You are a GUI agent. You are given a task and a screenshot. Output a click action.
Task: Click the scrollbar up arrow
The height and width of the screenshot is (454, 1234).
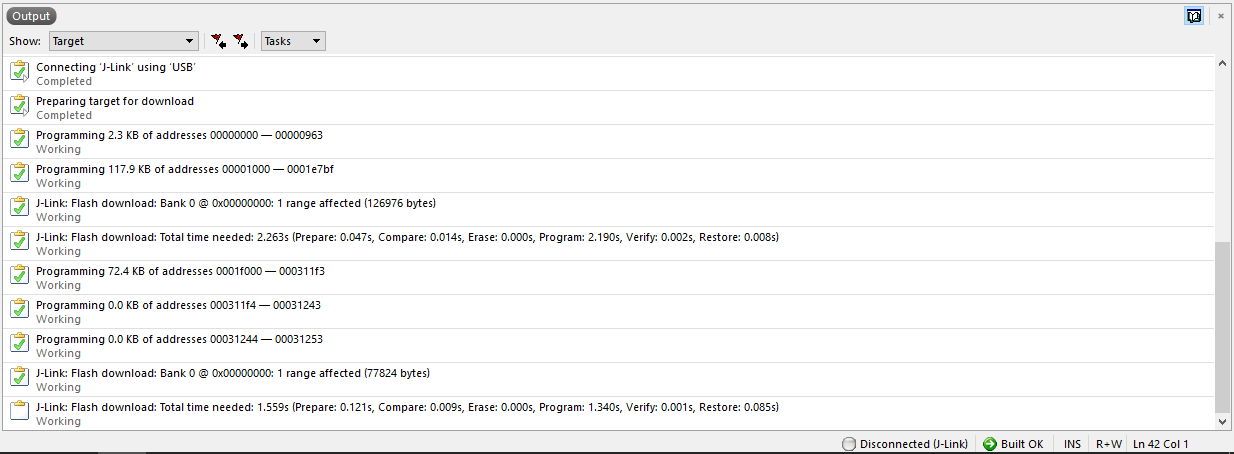(x=1223, y=65)
